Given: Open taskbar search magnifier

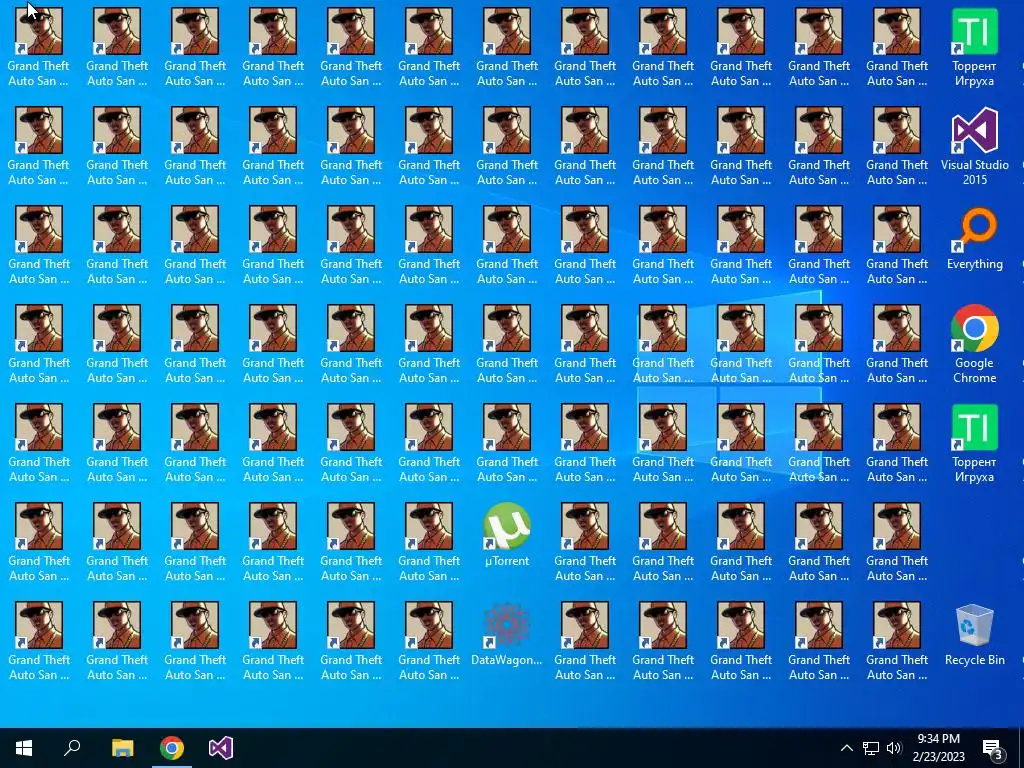Looking at the screenshot, I should [72, 748].
